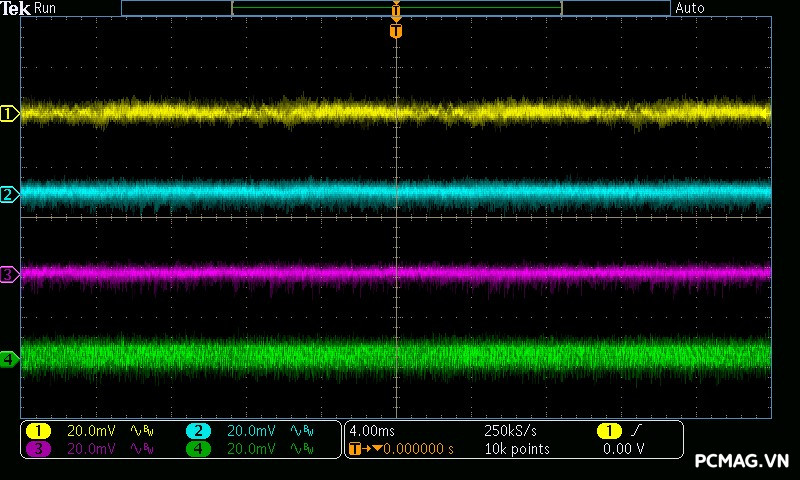Select the yellow channel 1 badge in readout
Viewport: 800px width, 480px height.
point(38,431)
